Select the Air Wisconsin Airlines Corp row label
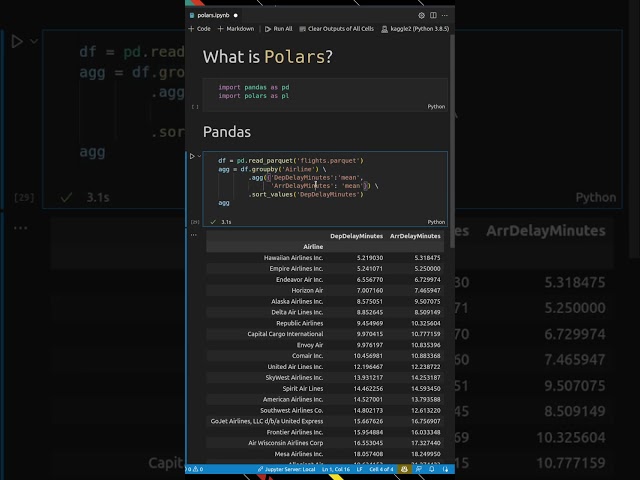This screenshot has height=480, width=640. [285, 443]
